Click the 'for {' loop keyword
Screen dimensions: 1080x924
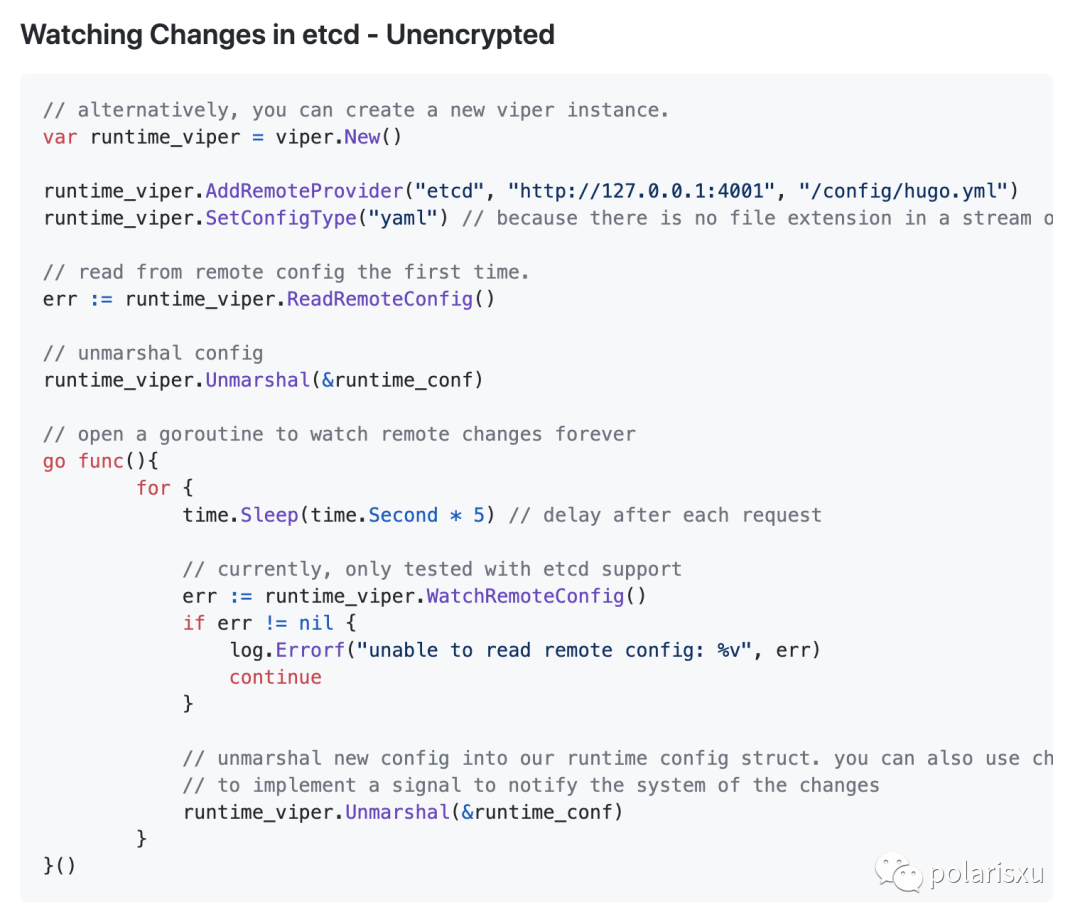[x=165, y=487]
